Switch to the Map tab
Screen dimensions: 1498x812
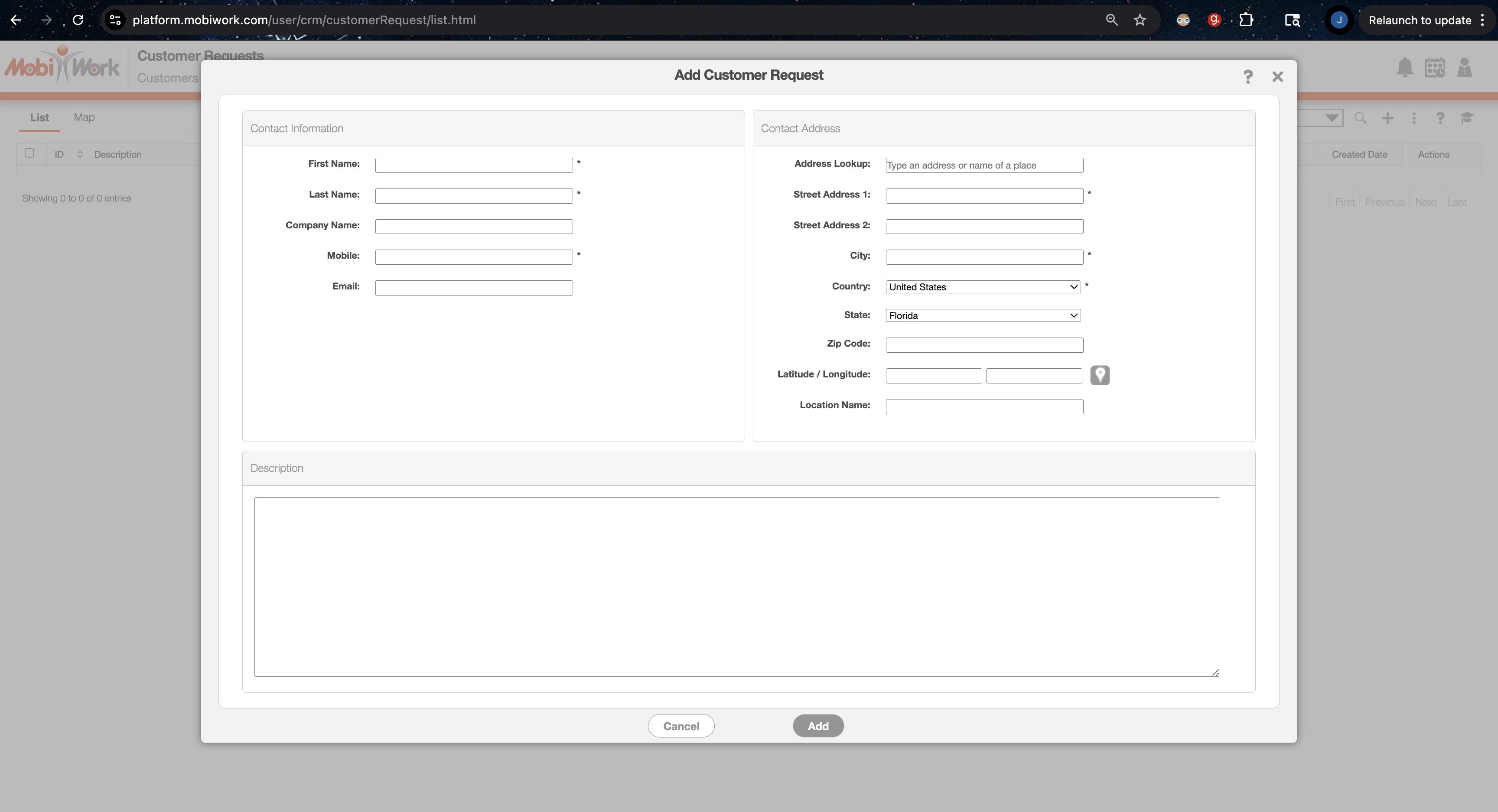tap(84, 117)
